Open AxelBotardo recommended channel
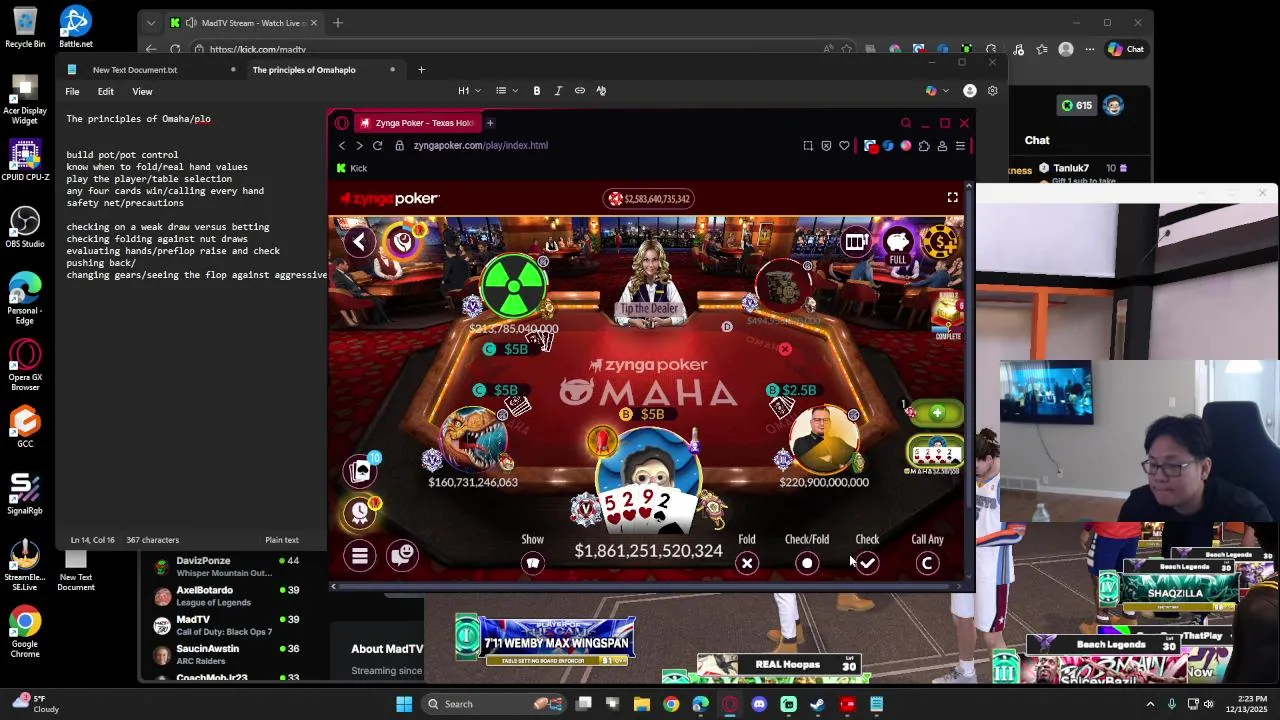This screenshot has width=1280, height=720. click(226, 596)
